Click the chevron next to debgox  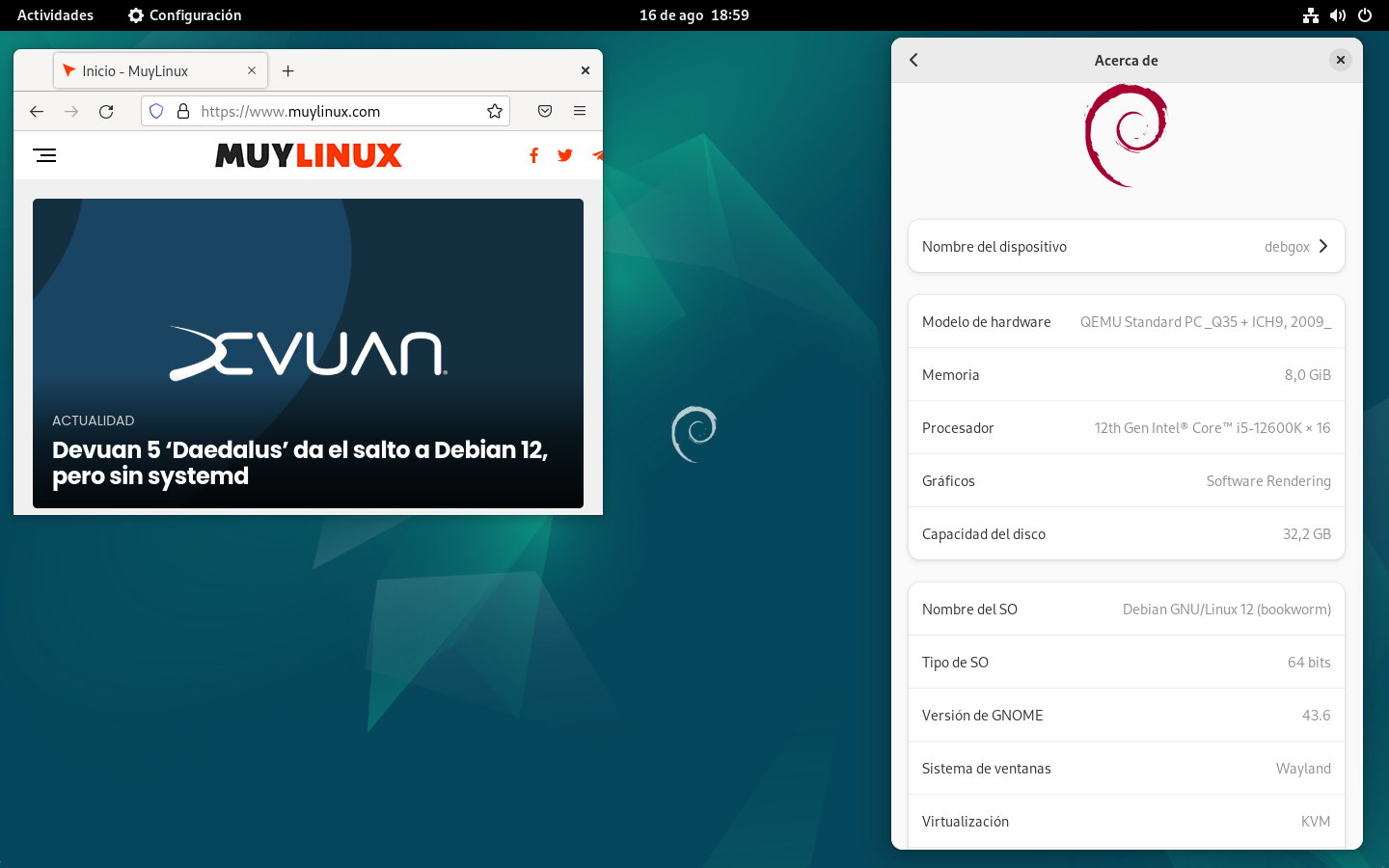[1323, 246]
